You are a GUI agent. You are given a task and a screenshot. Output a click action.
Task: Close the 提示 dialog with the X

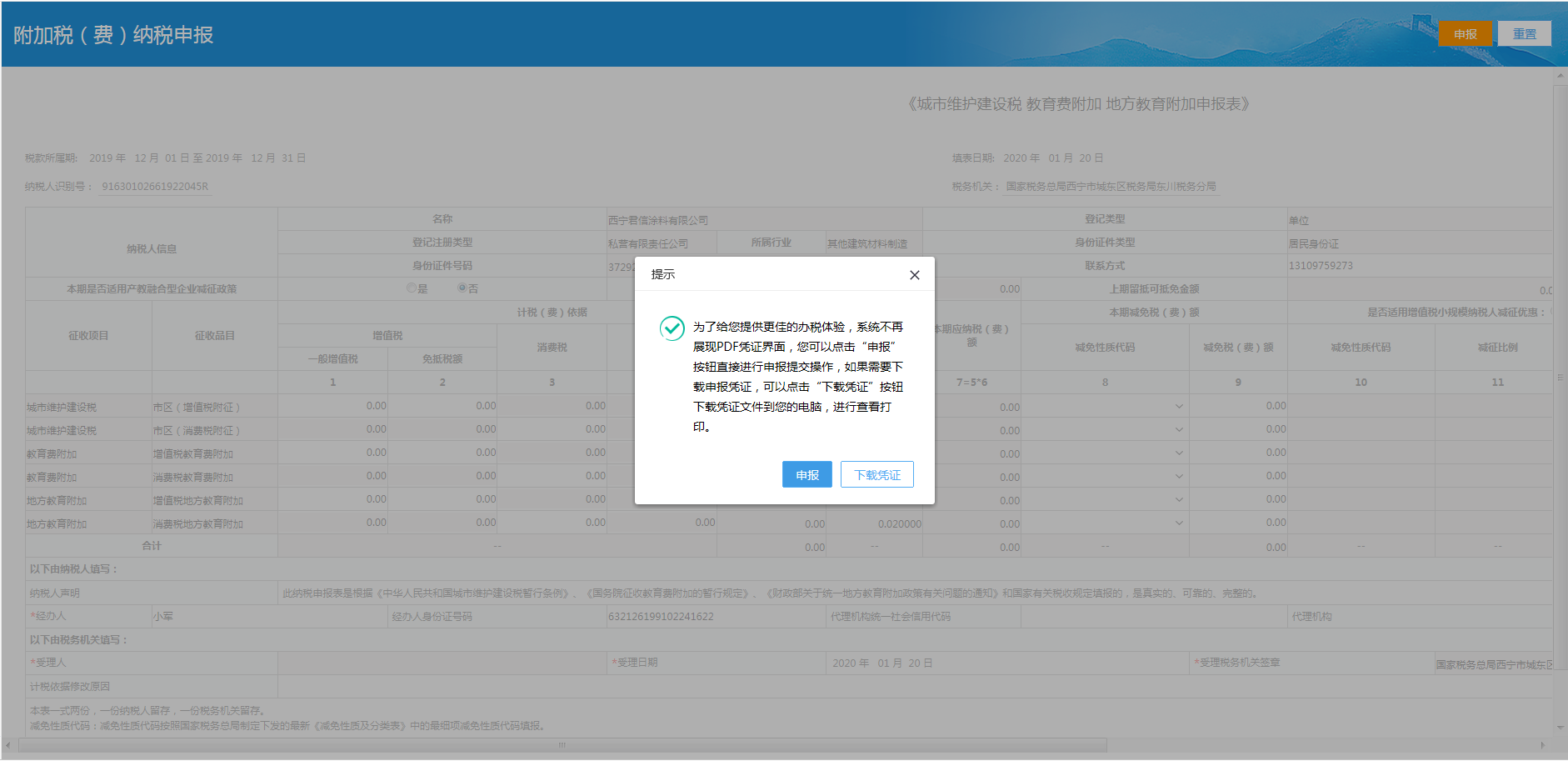[914, 275]
